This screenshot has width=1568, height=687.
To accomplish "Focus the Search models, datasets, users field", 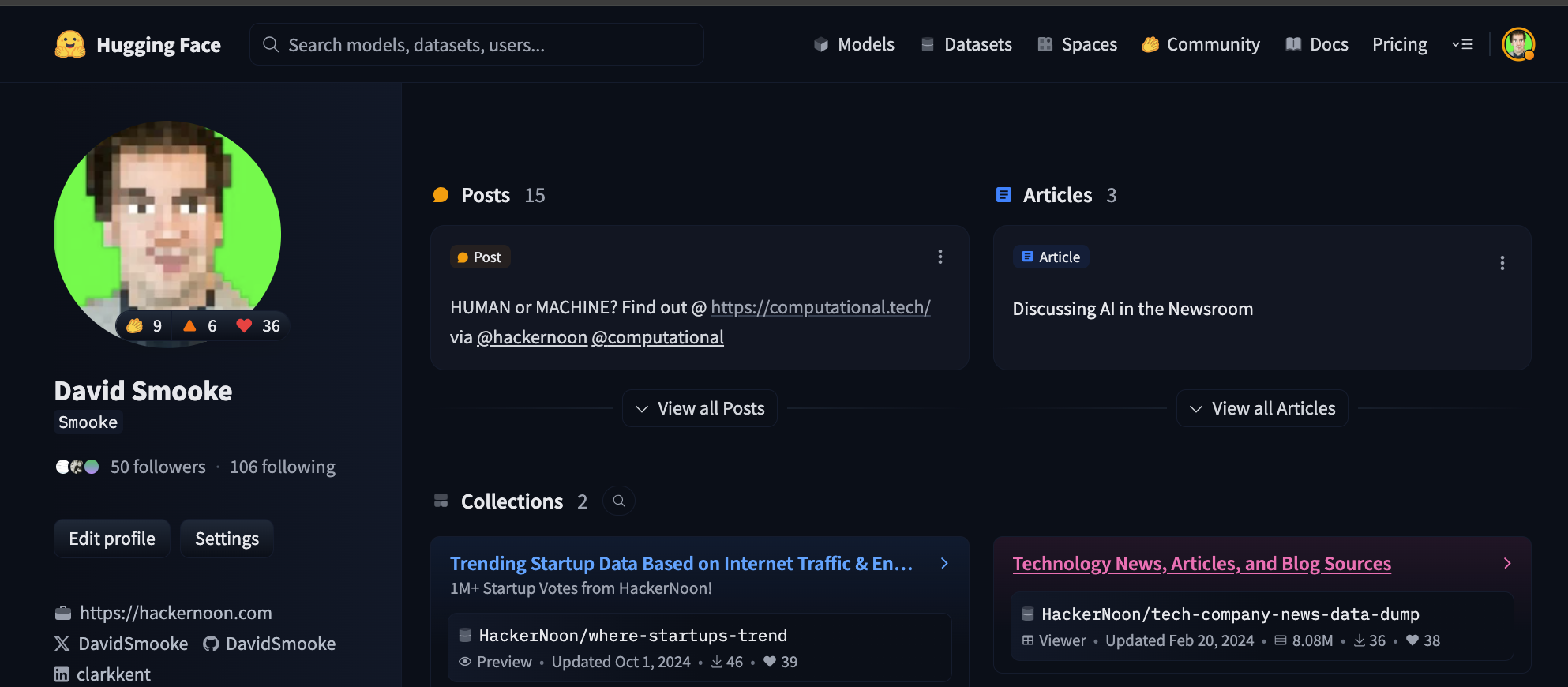I will coord(477,44).
